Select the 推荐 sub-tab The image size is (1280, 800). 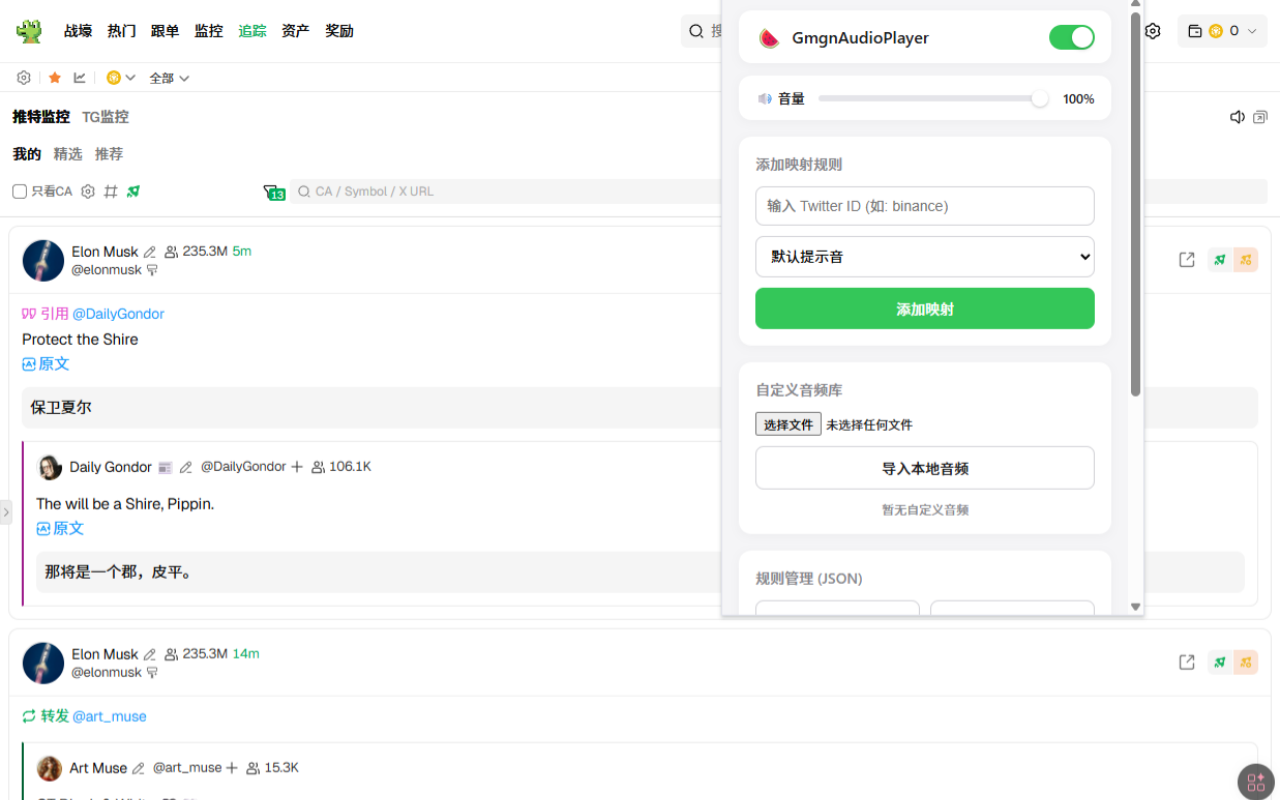(x=109, y=154)
